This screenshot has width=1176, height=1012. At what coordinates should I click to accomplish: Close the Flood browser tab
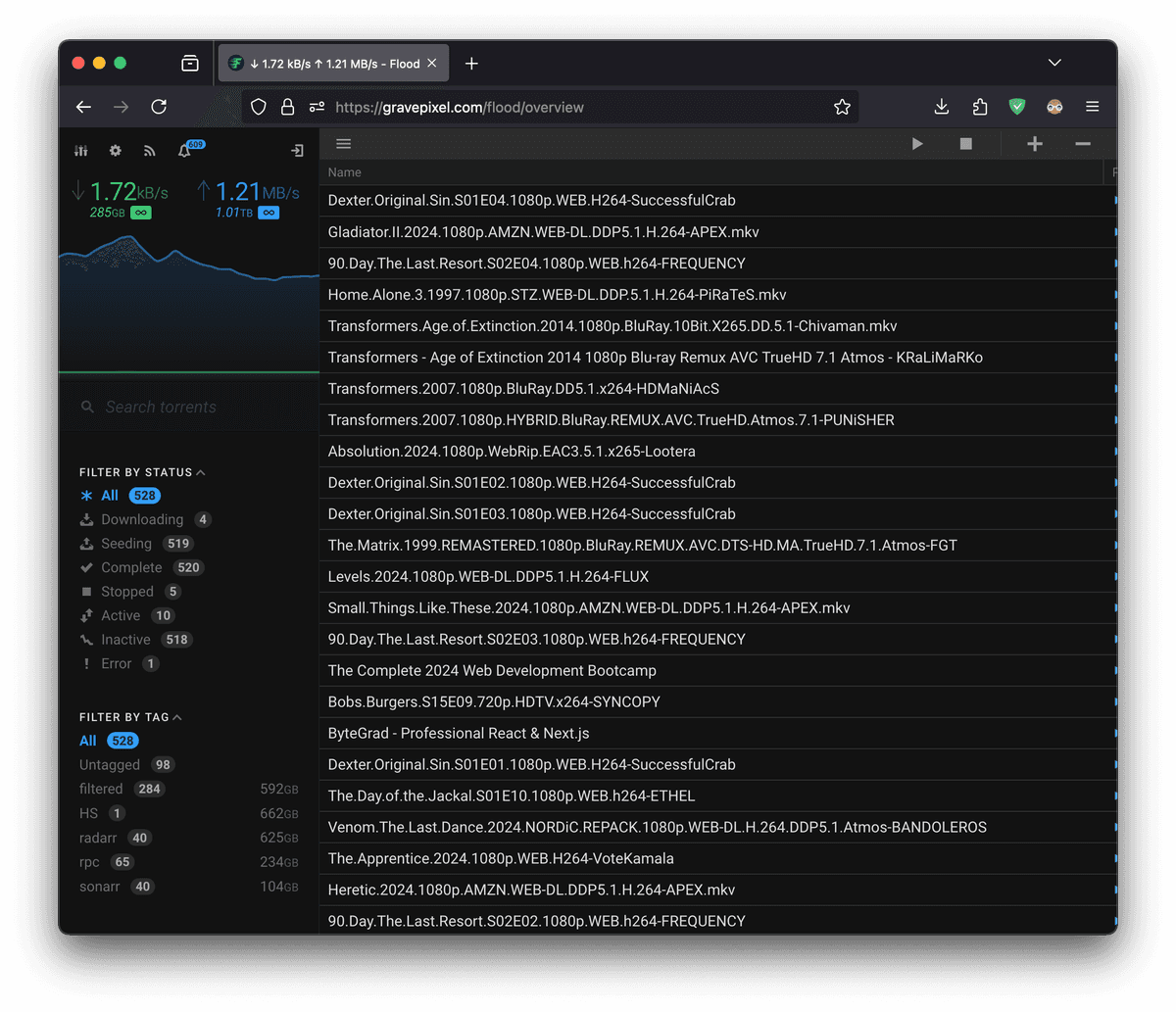tap(432, 64)
